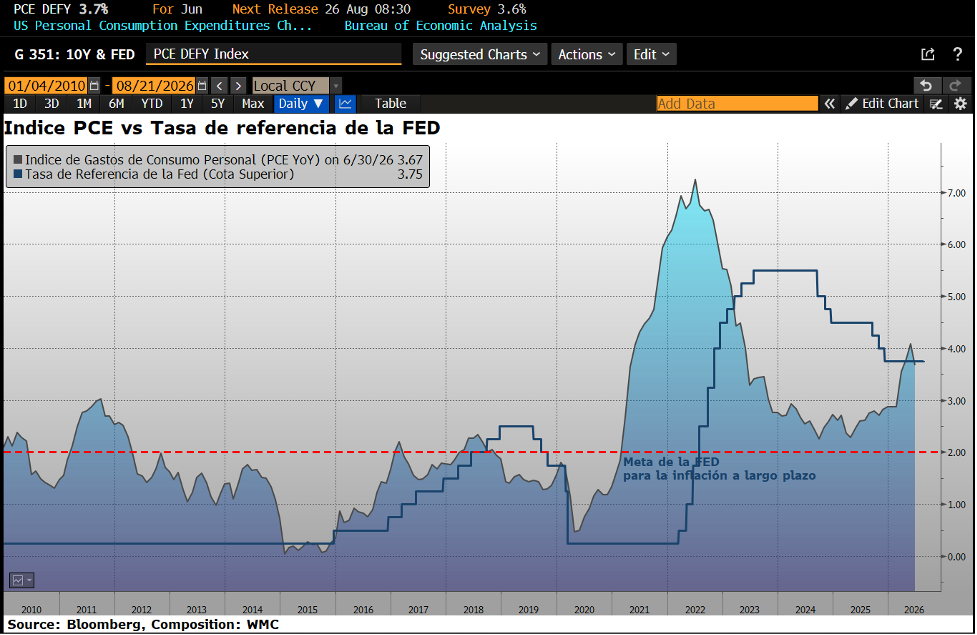Screen dimensions: 977x635
Task: Open chart type mini menu at bottom-left
Action: click(22, 580)
